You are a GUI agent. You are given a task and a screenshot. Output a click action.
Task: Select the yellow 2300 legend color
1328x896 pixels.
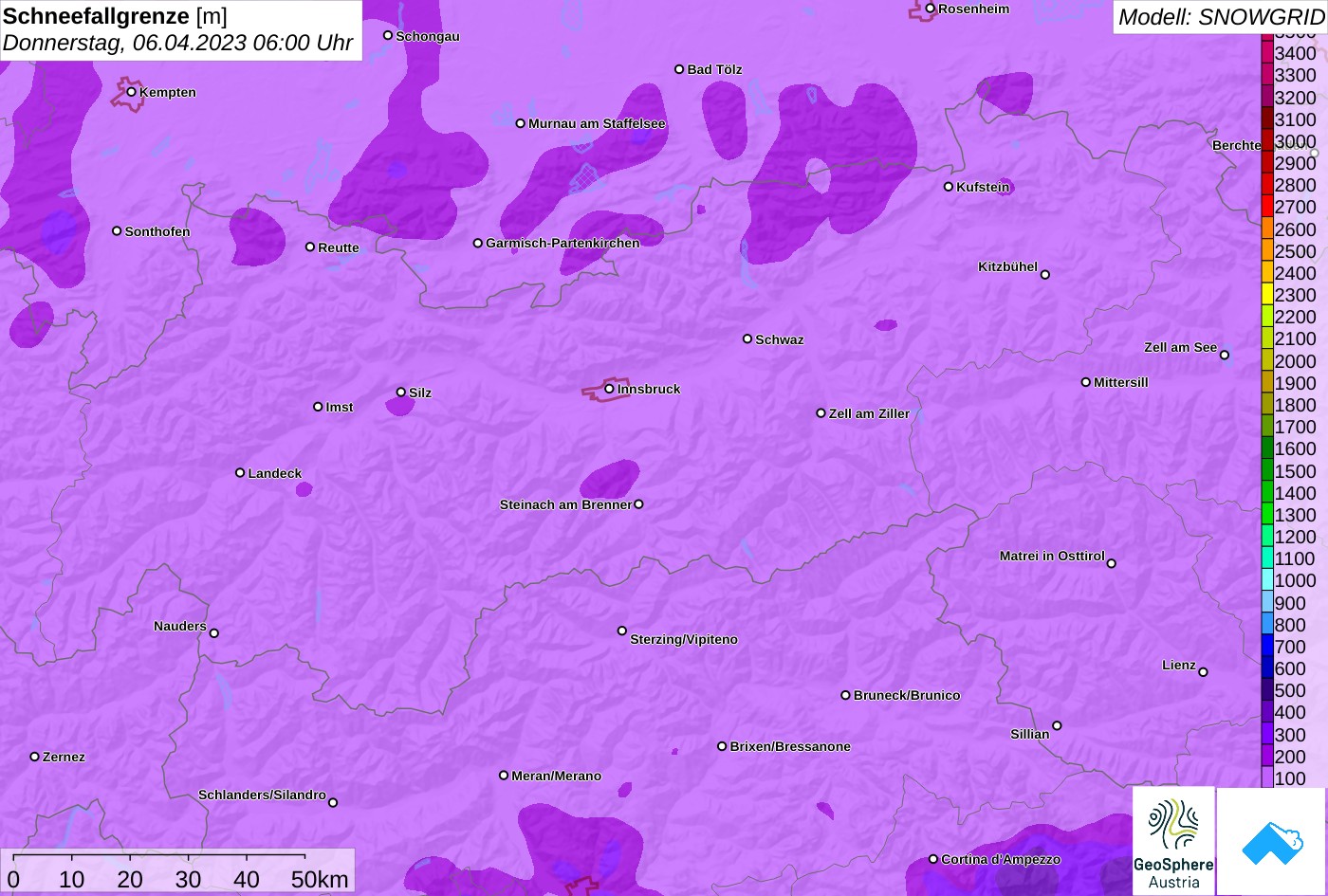click(x=1266, y=295)
